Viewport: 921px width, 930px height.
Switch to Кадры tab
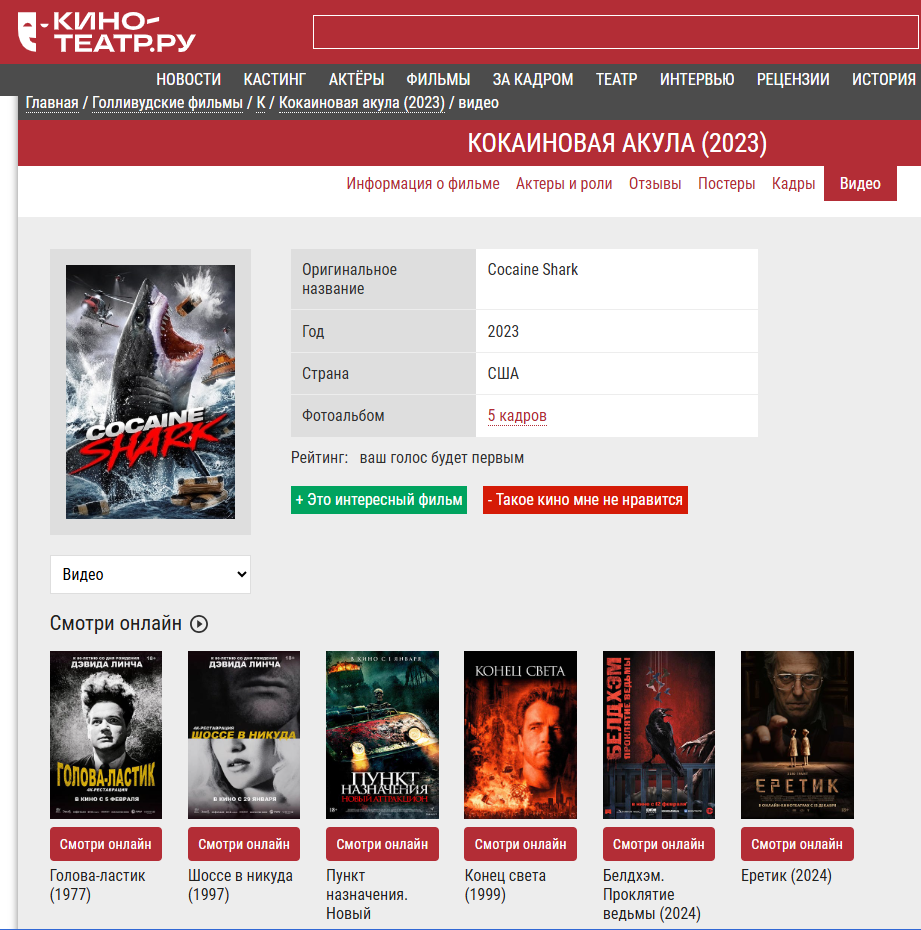pos(793,184)
